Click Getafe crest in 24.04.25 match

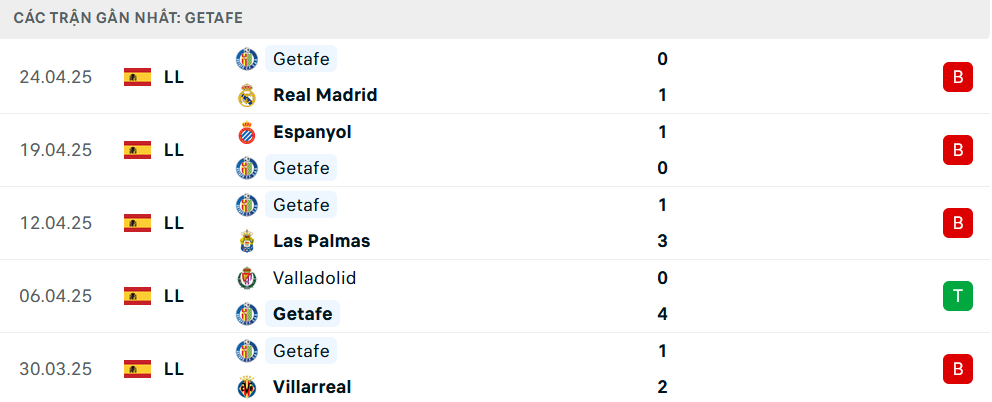click(x=247, y=59)
